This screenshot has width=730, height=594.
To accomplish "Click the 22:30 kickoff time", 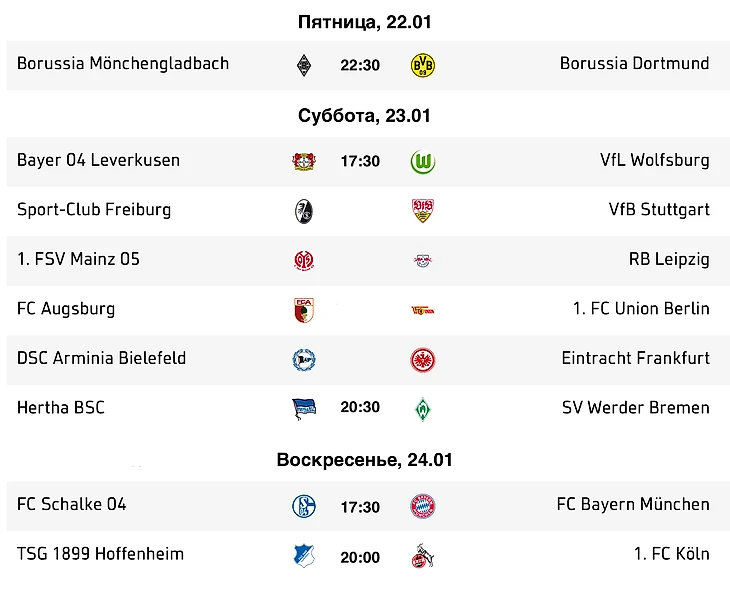I will coord(360,65).
